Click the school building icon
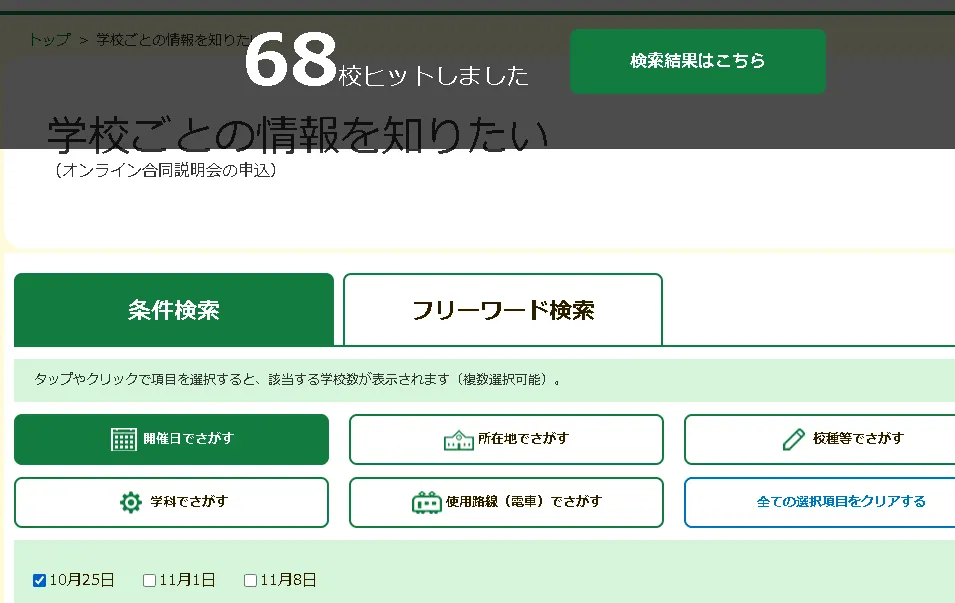The image size is (955, 603). click(458, 439)
